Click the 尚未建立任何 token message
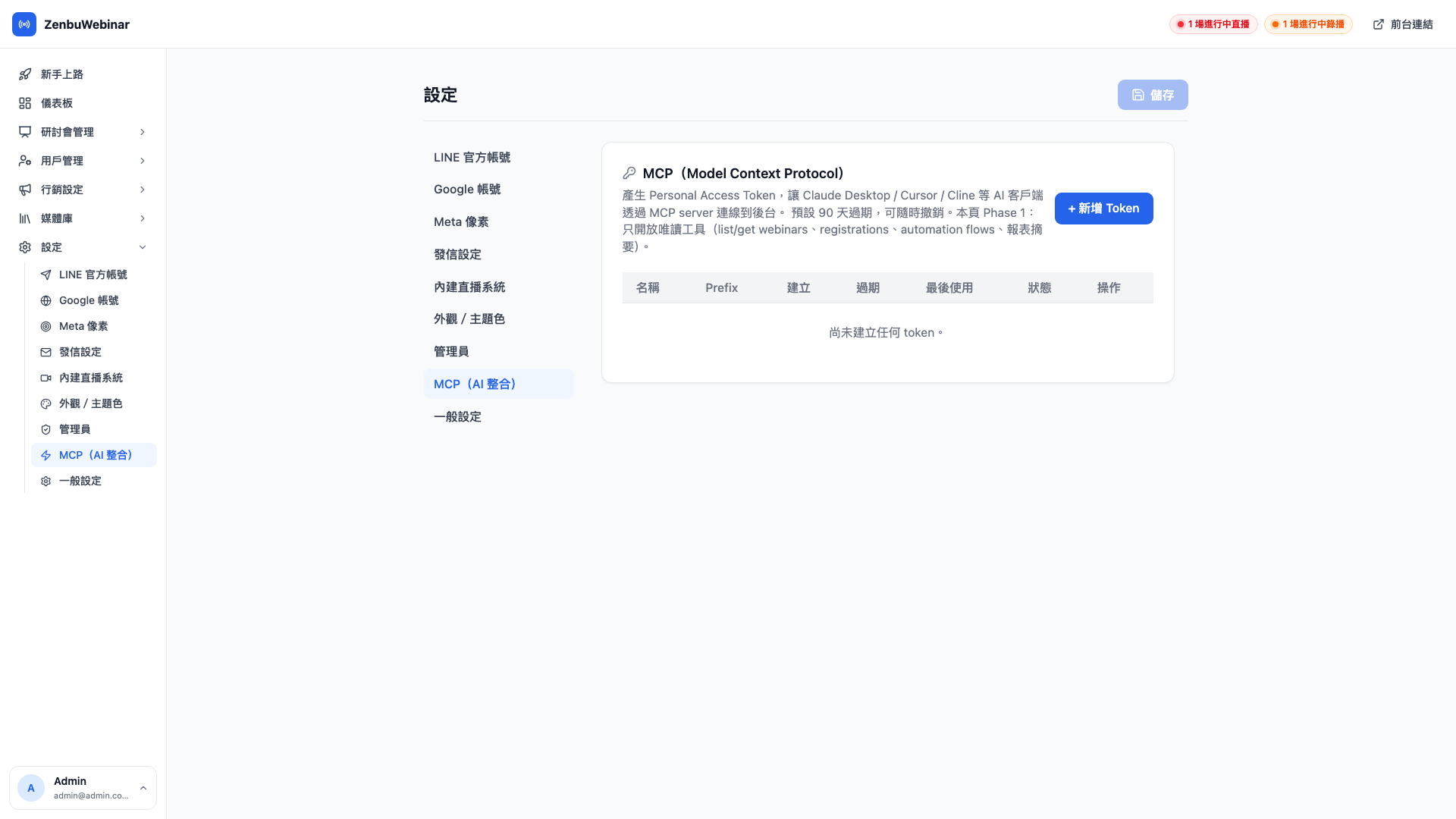The image size is (1456, 819). coord(887,332)
